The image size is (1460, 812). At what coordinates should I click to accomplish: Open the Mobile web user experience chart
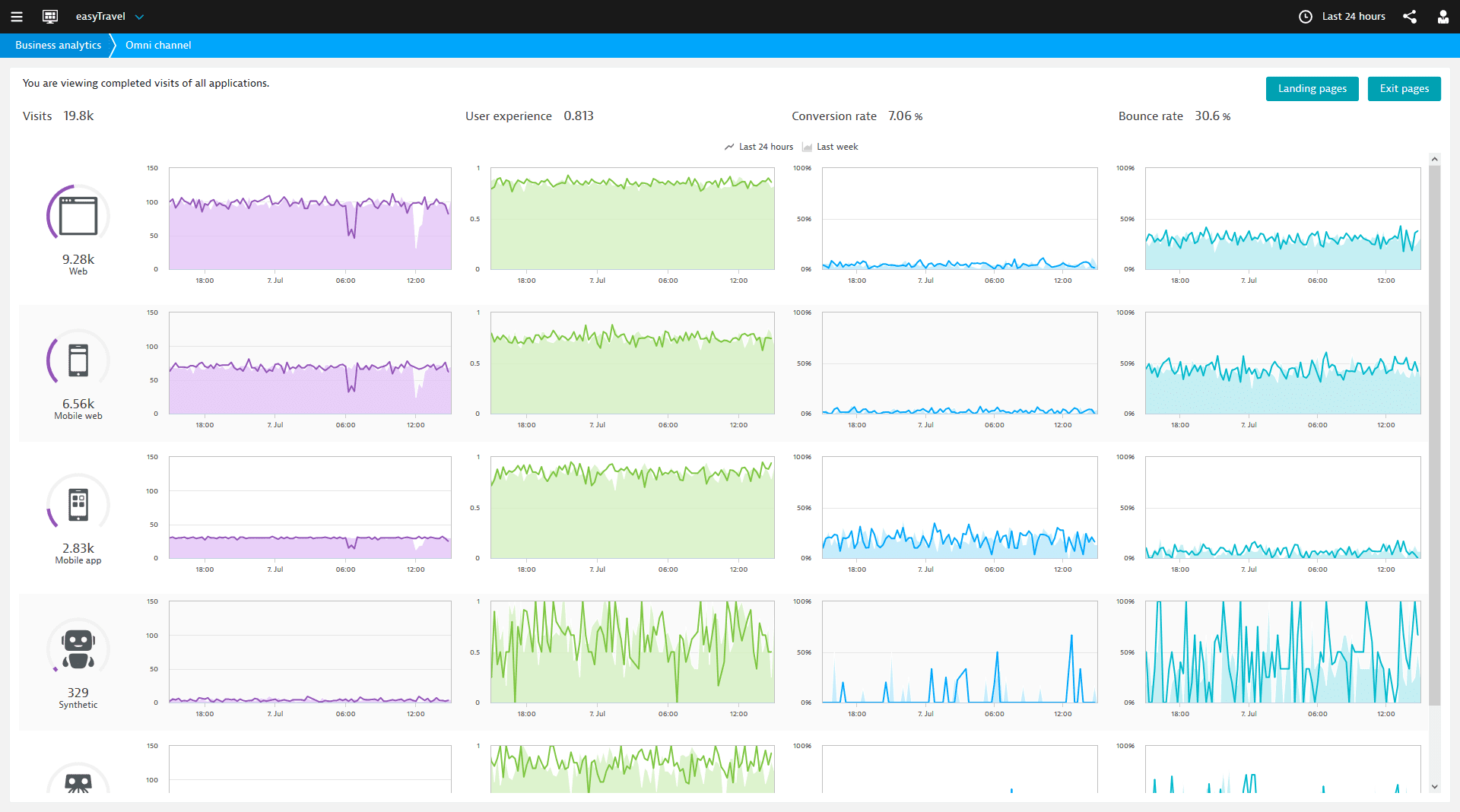[633, 363]
